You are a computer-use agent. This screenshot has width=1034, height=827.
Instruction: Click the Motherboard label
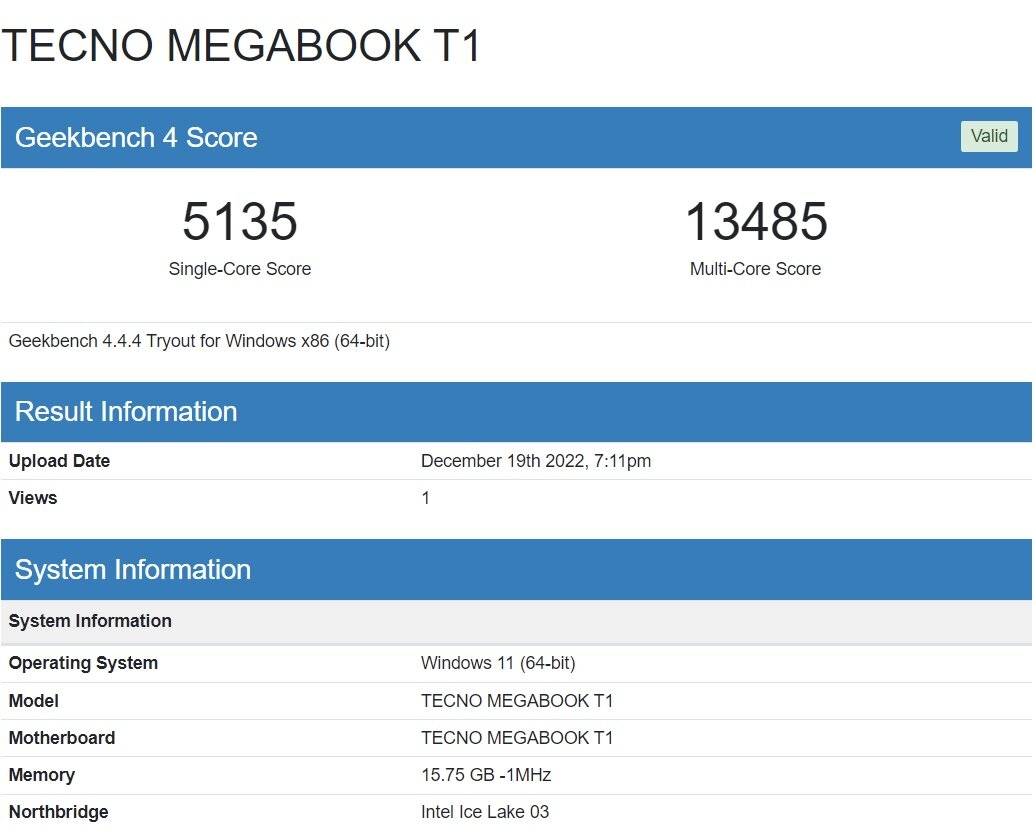point(62,738)
